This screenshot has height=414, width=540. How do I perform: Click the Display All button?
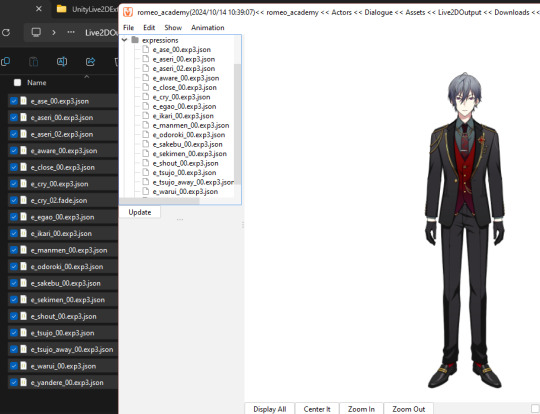pos(270,409)
